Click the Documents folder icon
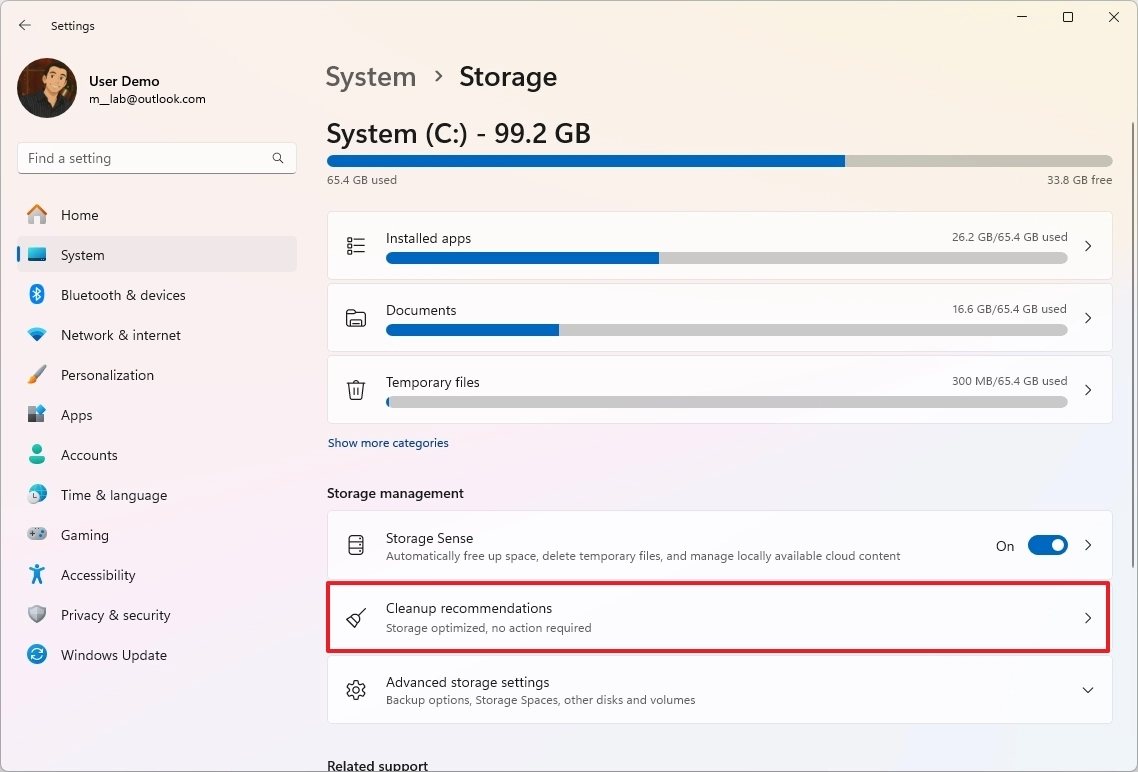Viewport: 1138px width, 772px height. tap(356, 318)
